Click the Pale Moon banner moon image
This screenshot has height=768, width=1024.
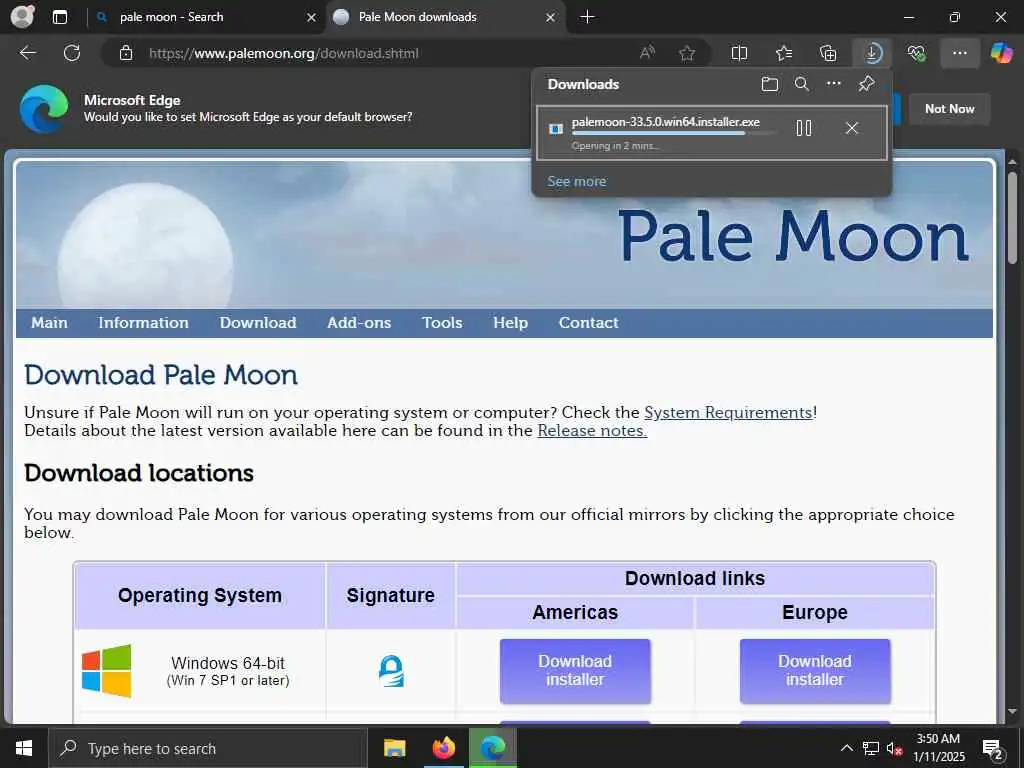point(145,245)
